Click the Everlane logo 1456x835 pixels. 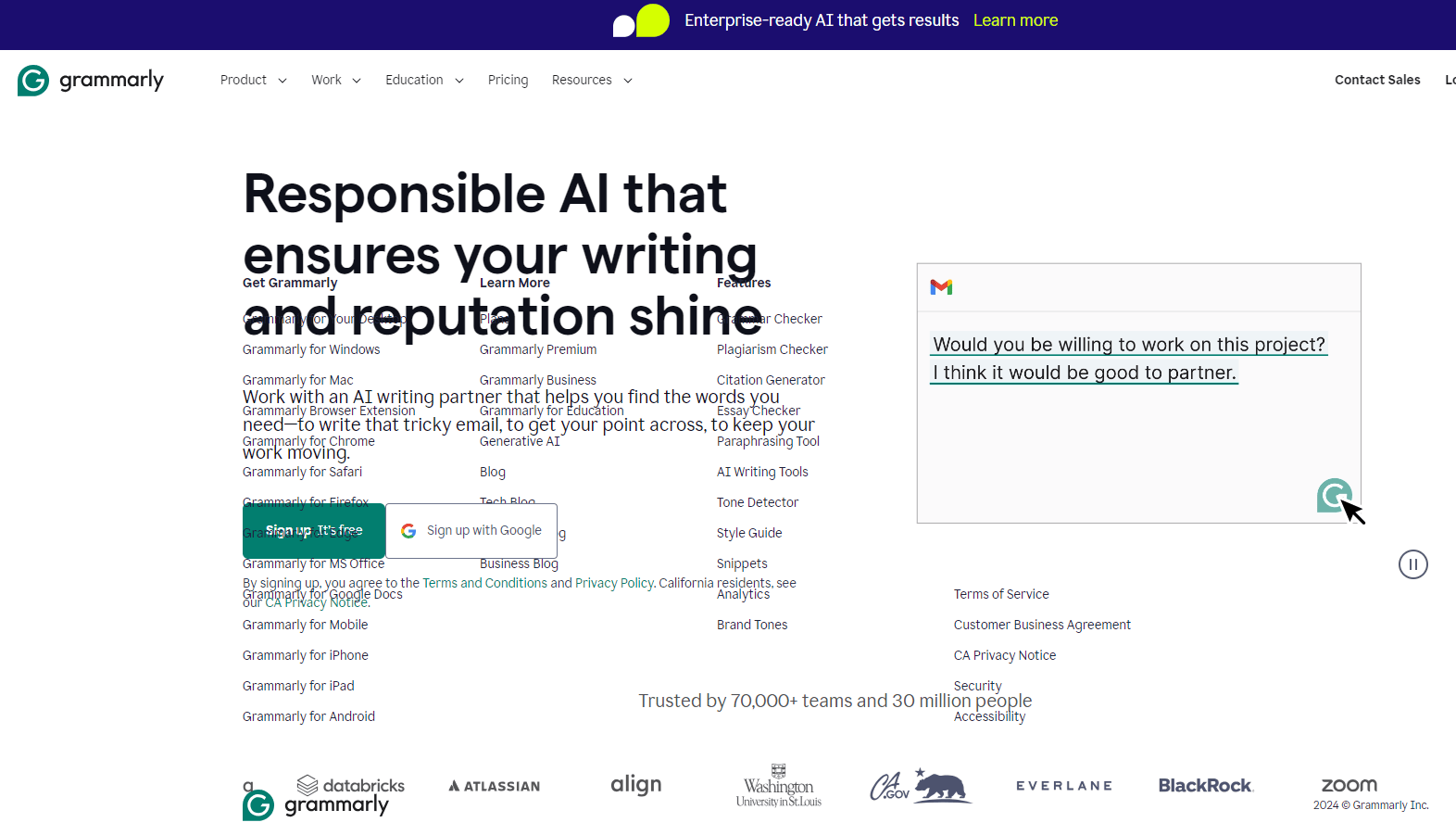click(x=1064, y=785)
